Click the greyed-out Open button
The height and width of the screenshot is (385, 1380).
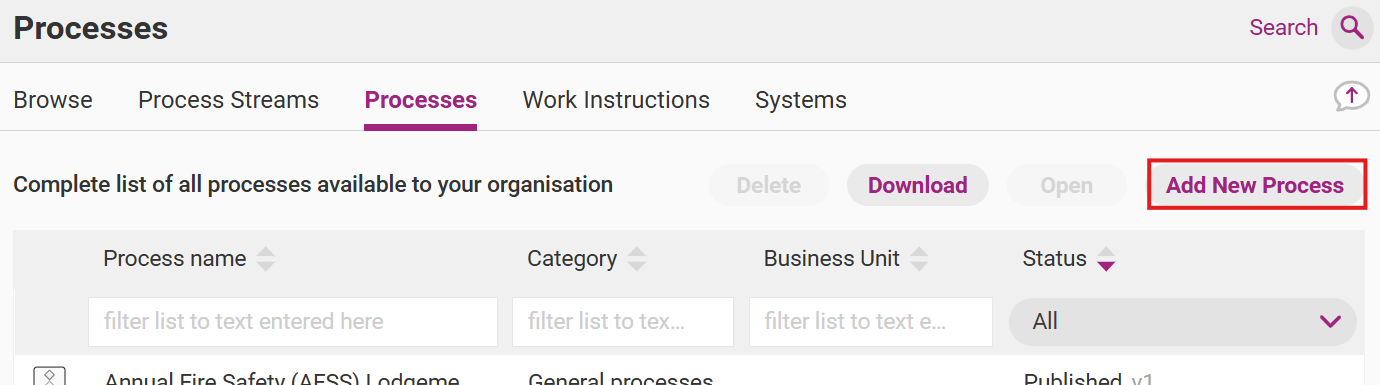(1067, 185)
